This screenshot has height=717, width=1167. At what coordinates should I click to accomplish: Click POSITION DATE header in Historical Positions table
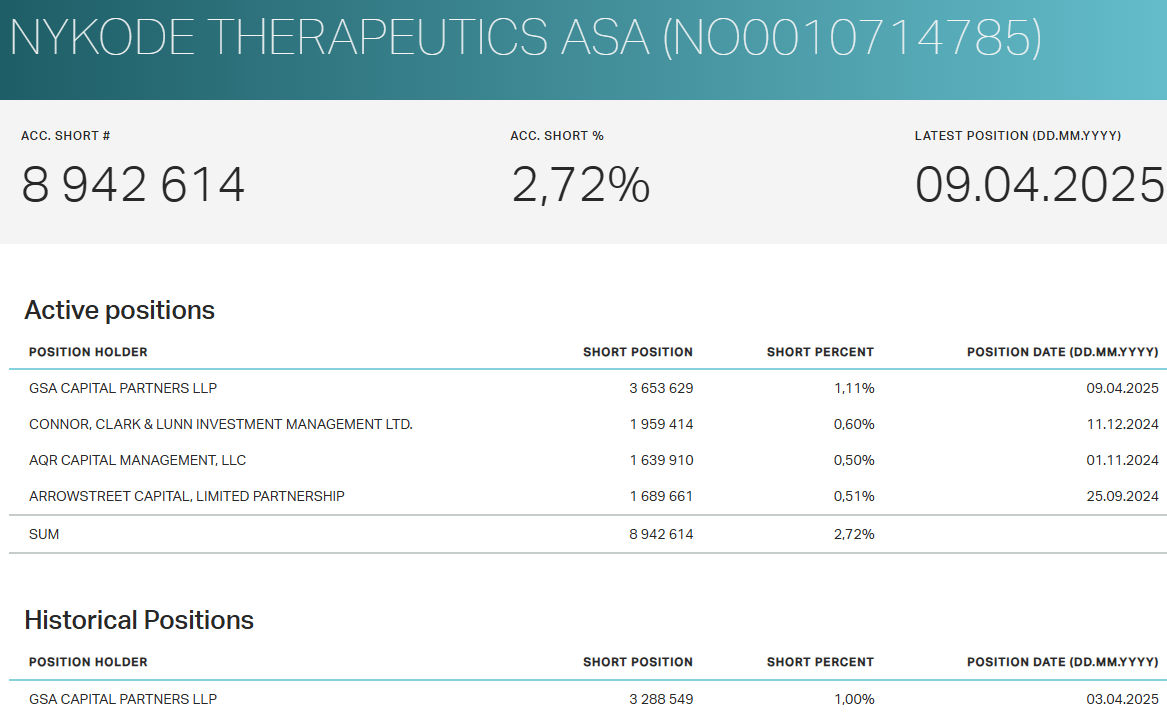pos(1063,662)
